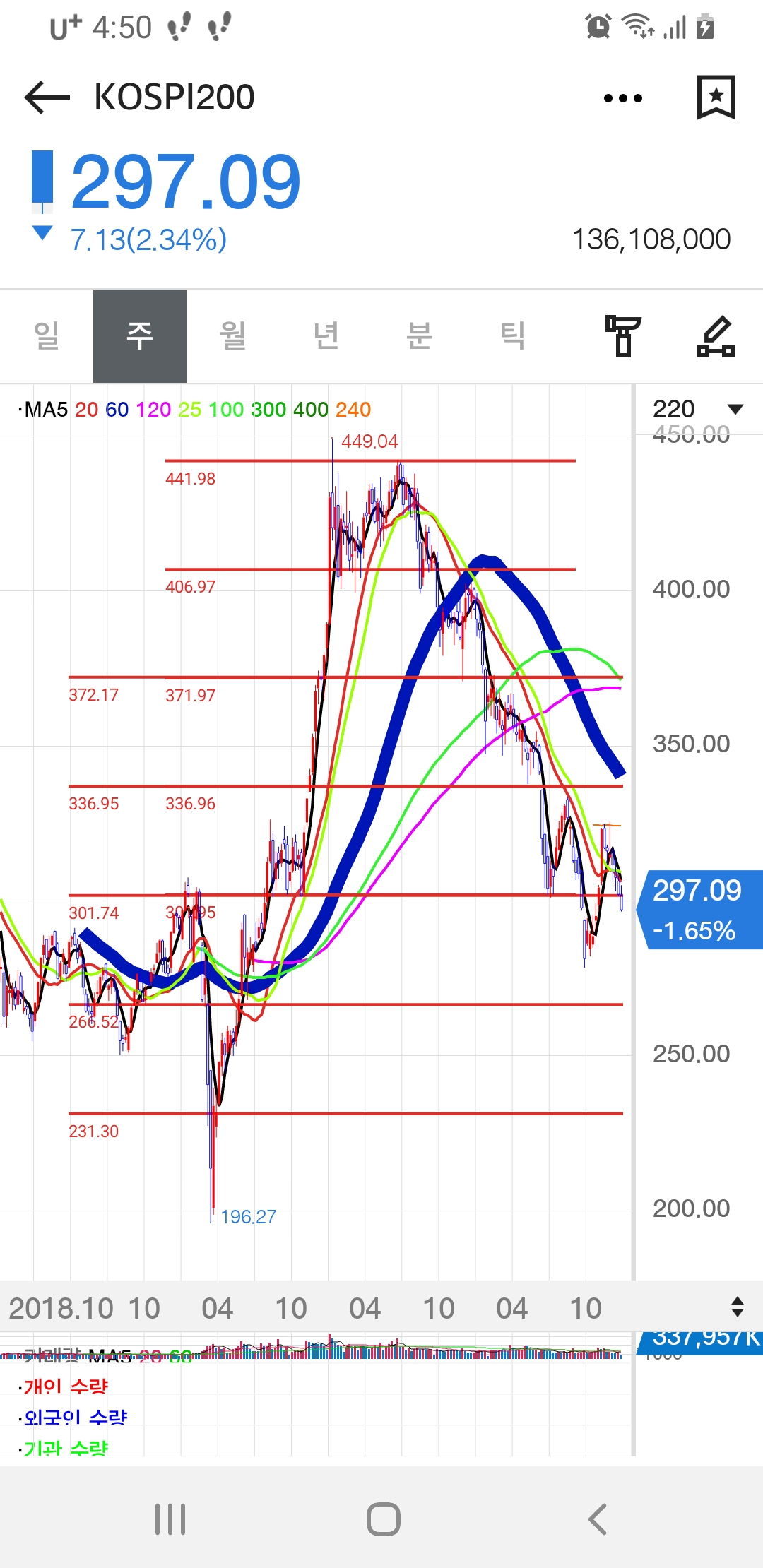Tap the green MA 100 label

coord(226,410)
